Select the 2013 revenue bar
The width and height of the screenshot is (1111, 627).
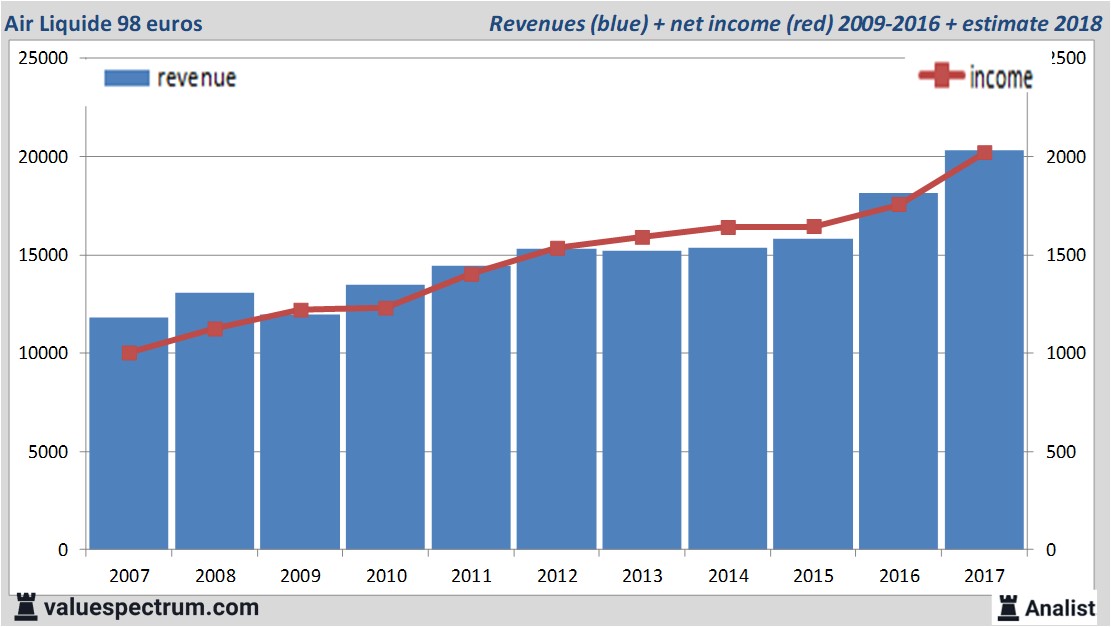click(x=642, y=400)
